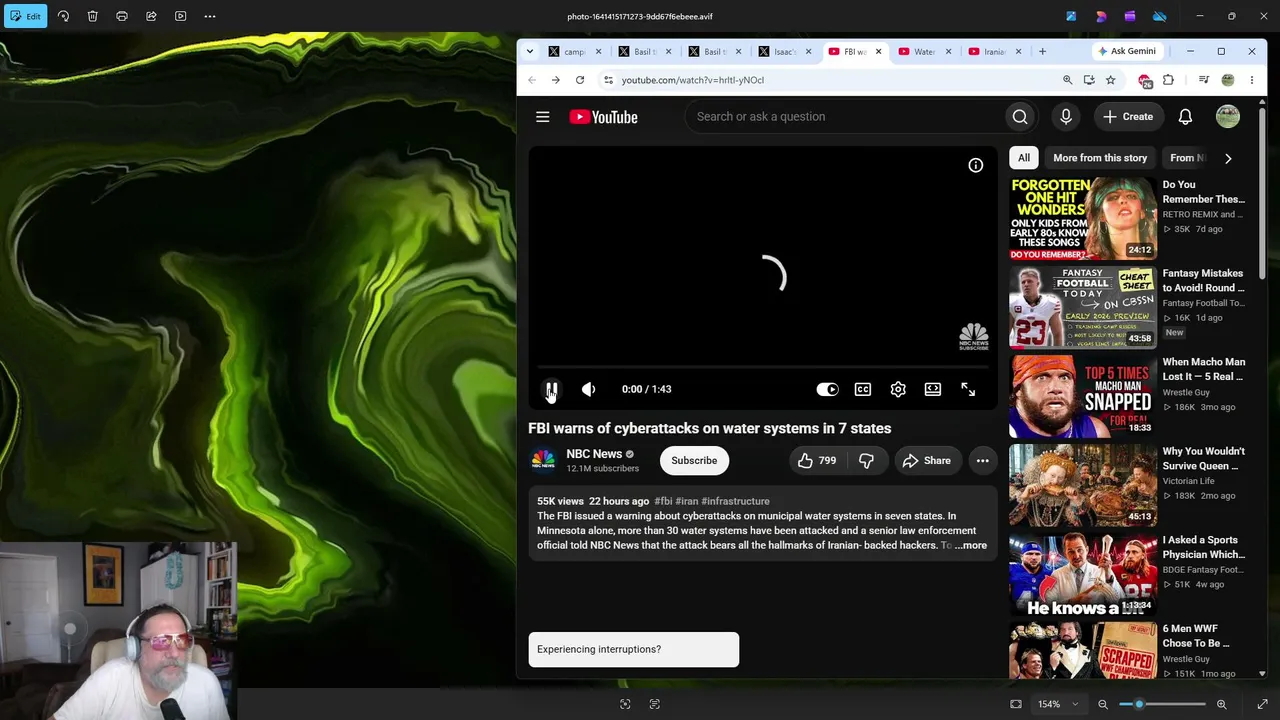Share the FBI video
1280x720 pixels.
[x=926, y=461]
